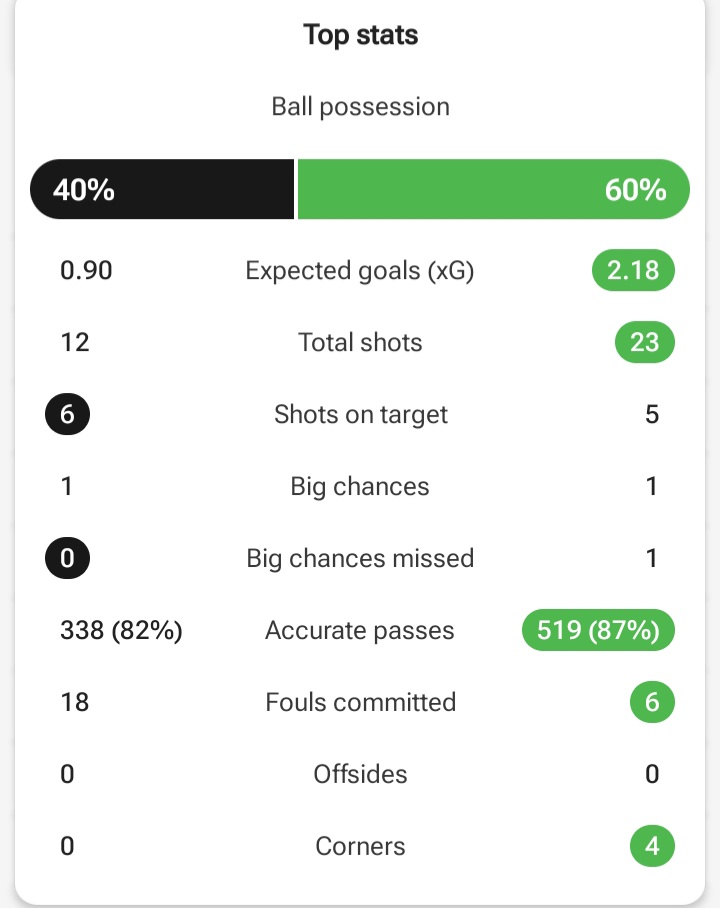The image size is (720, 908).
Task: Click the green 60% possession bar segment
Action: tap(494, 189)
